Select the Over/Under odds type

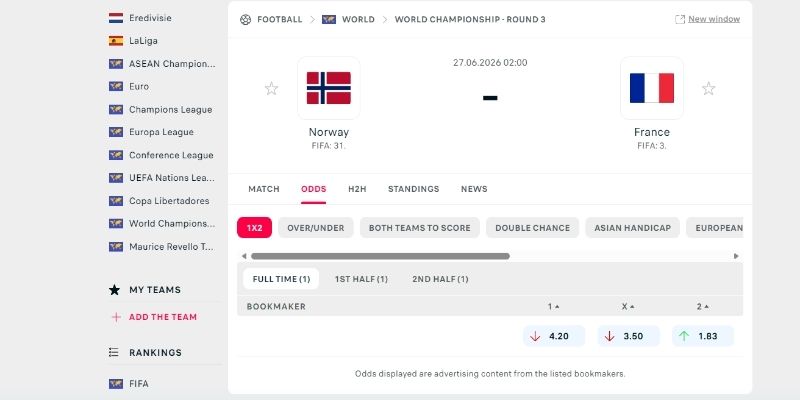coord(316,228)
